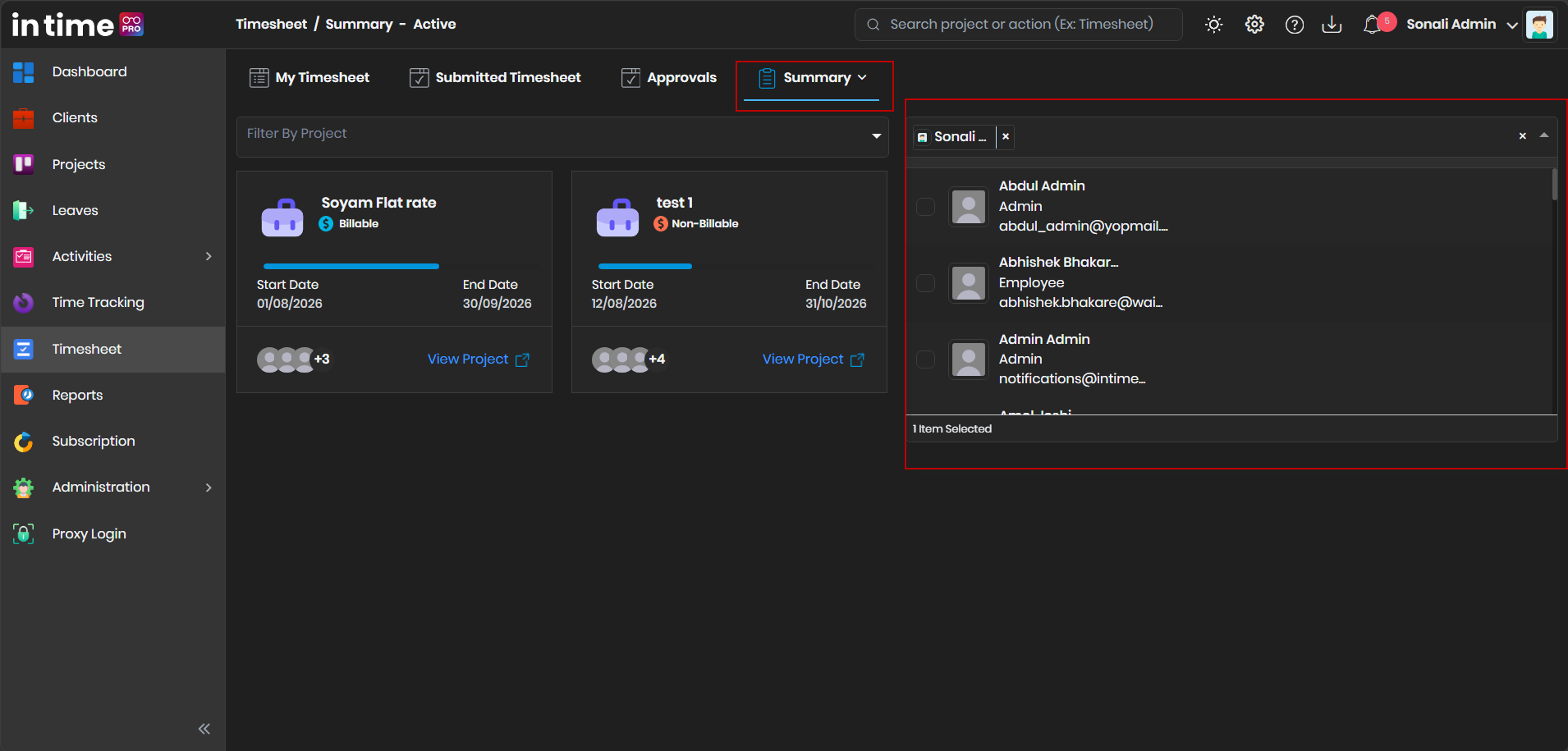Click Billable dollar icon on Soyam card
Viewport: 1568px width, 751px height.
[x=326, y=223]
